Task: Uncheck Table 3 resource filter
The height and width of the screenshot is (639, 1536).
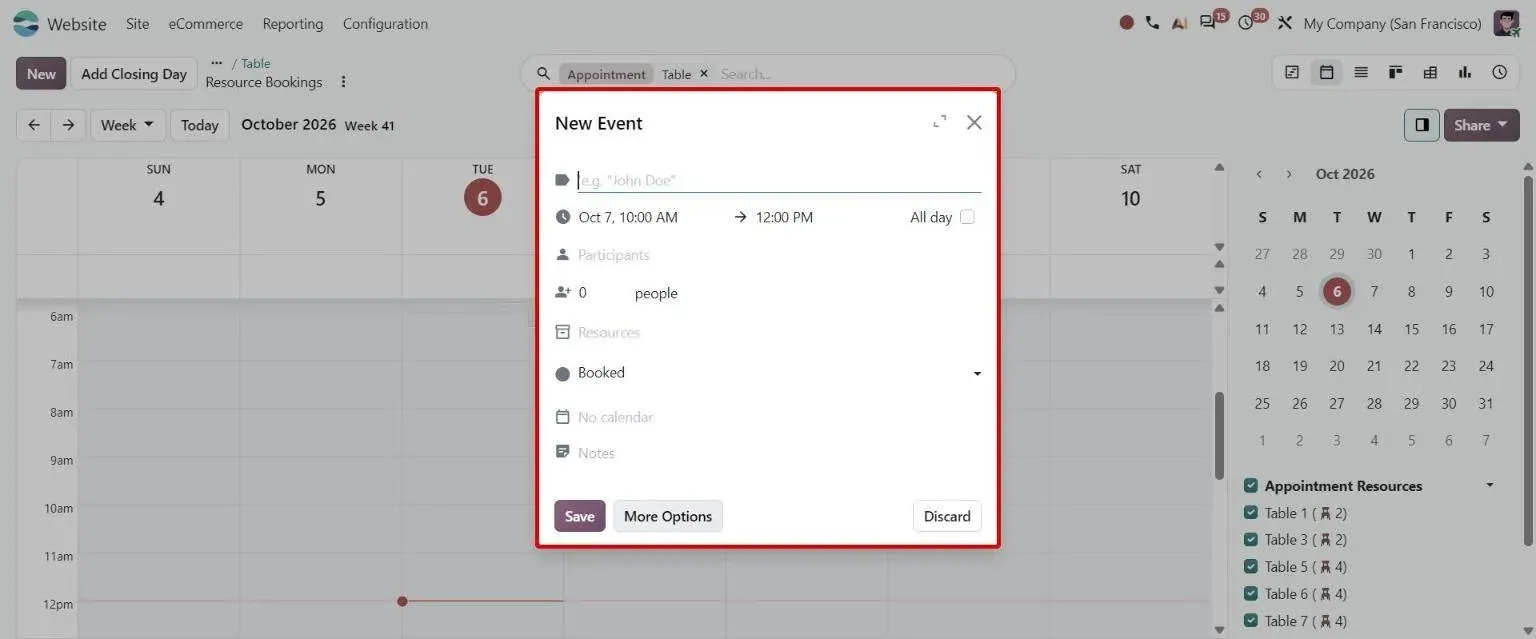Action: click(1250, 540)
